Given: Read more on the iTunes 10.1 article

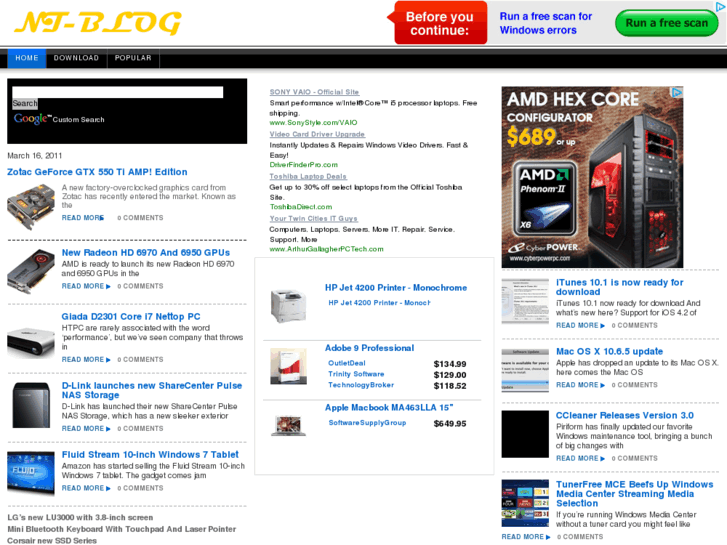Looking at the screenshot, I should click(x=580, y=326).
